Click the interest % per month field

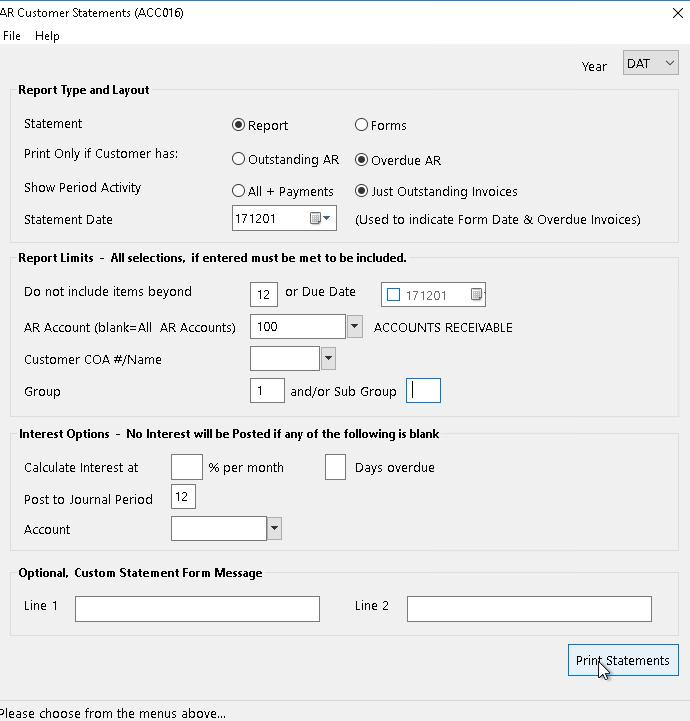[x=187, y=467]
